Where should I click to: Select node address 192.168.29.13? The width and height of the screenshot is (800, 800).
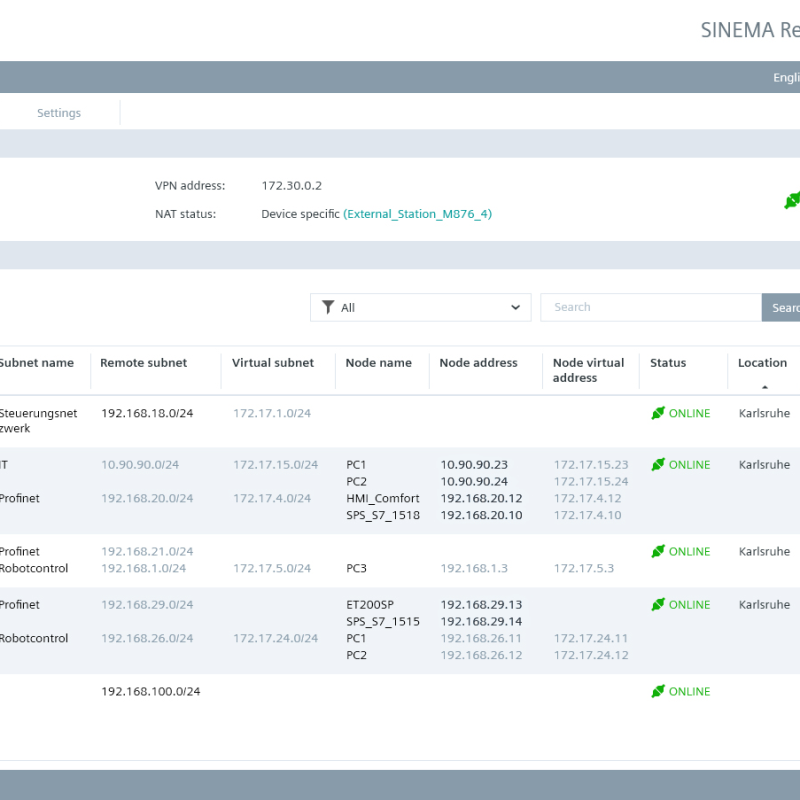481,605
